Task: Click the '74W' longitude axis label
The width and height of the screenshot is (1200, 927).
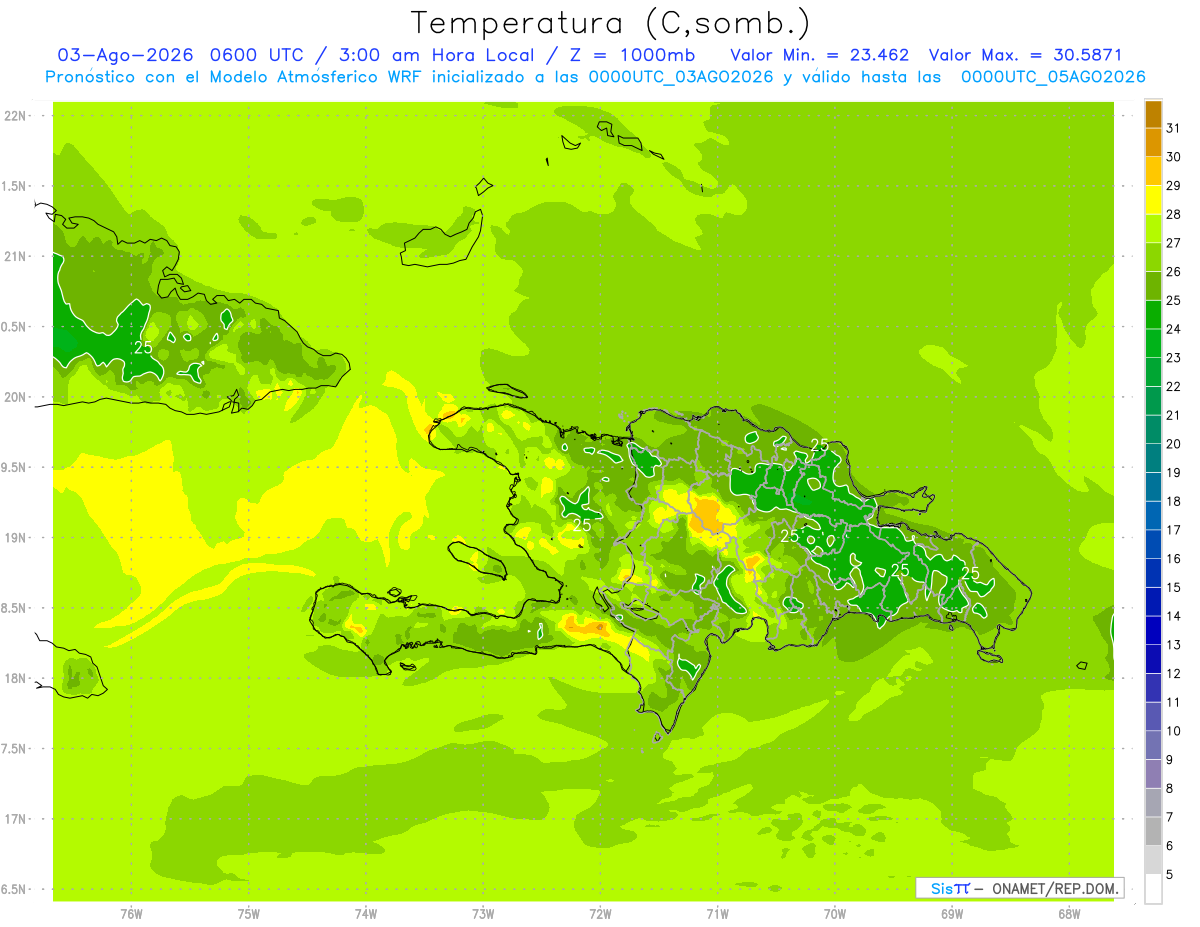Action: [365, 914]
